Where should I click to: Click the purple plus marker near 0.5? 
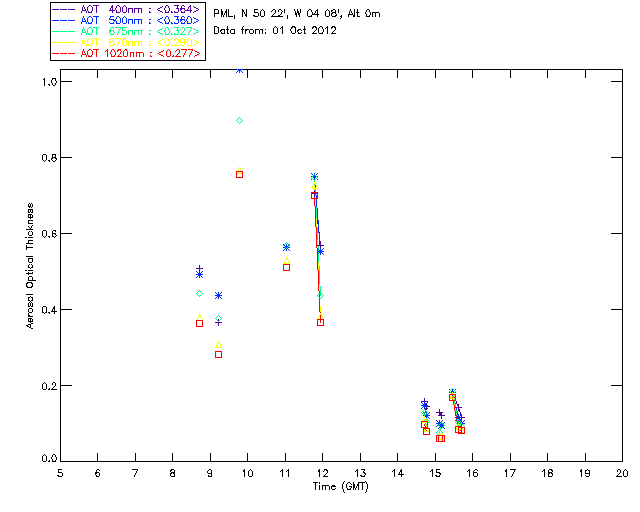(x=199, y=269)
